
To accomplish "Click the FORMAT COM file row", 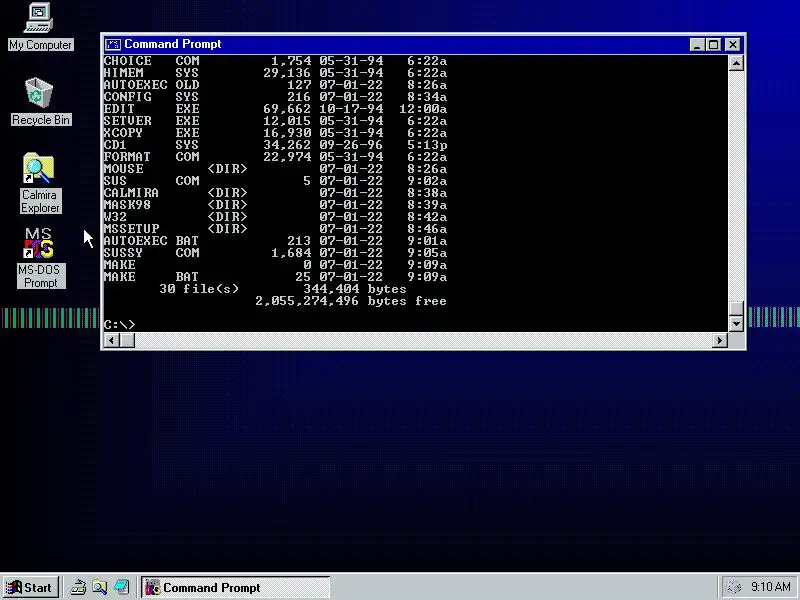I will click(x=275, y=157).
